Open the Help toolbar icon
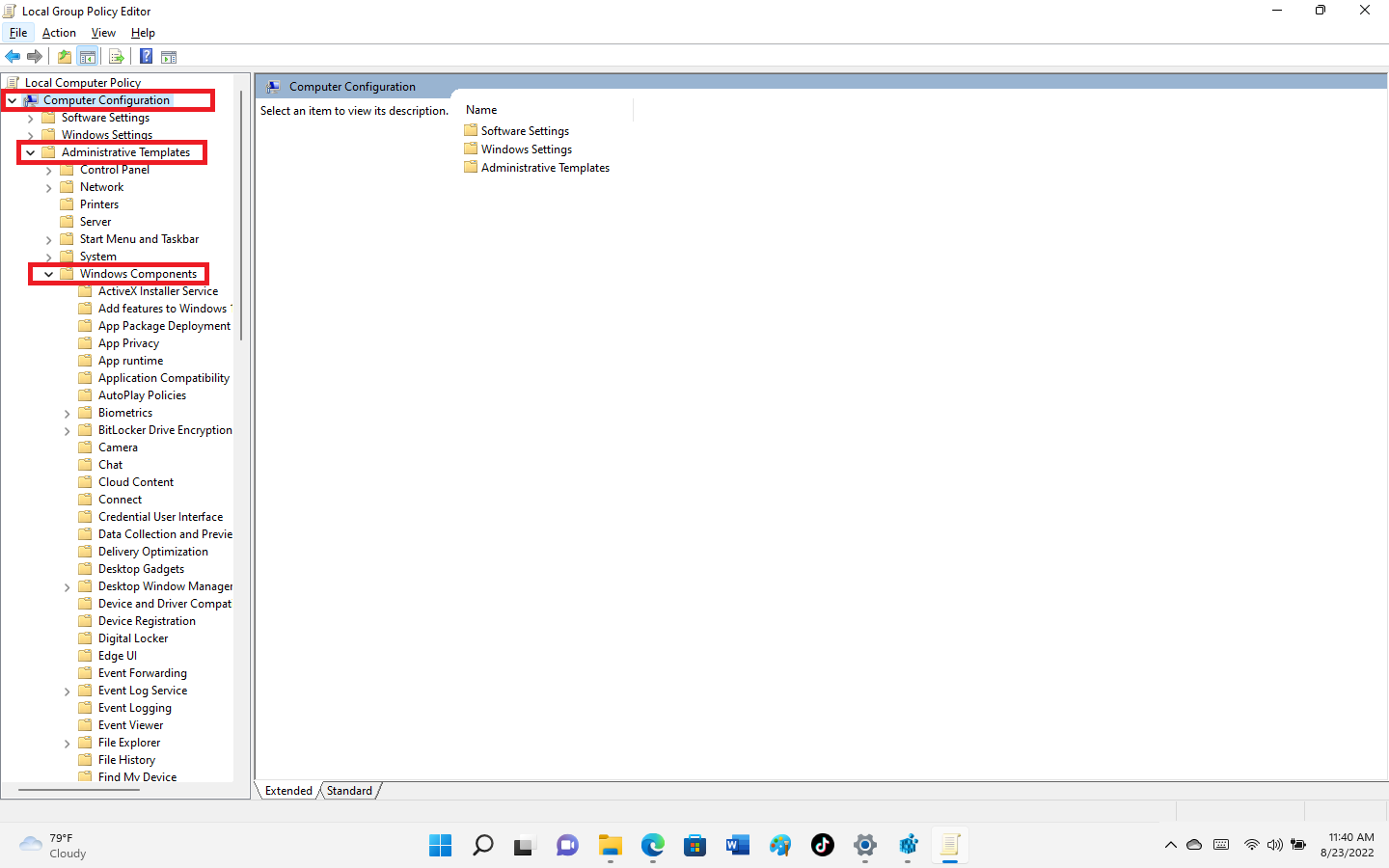 coord(146,56)
